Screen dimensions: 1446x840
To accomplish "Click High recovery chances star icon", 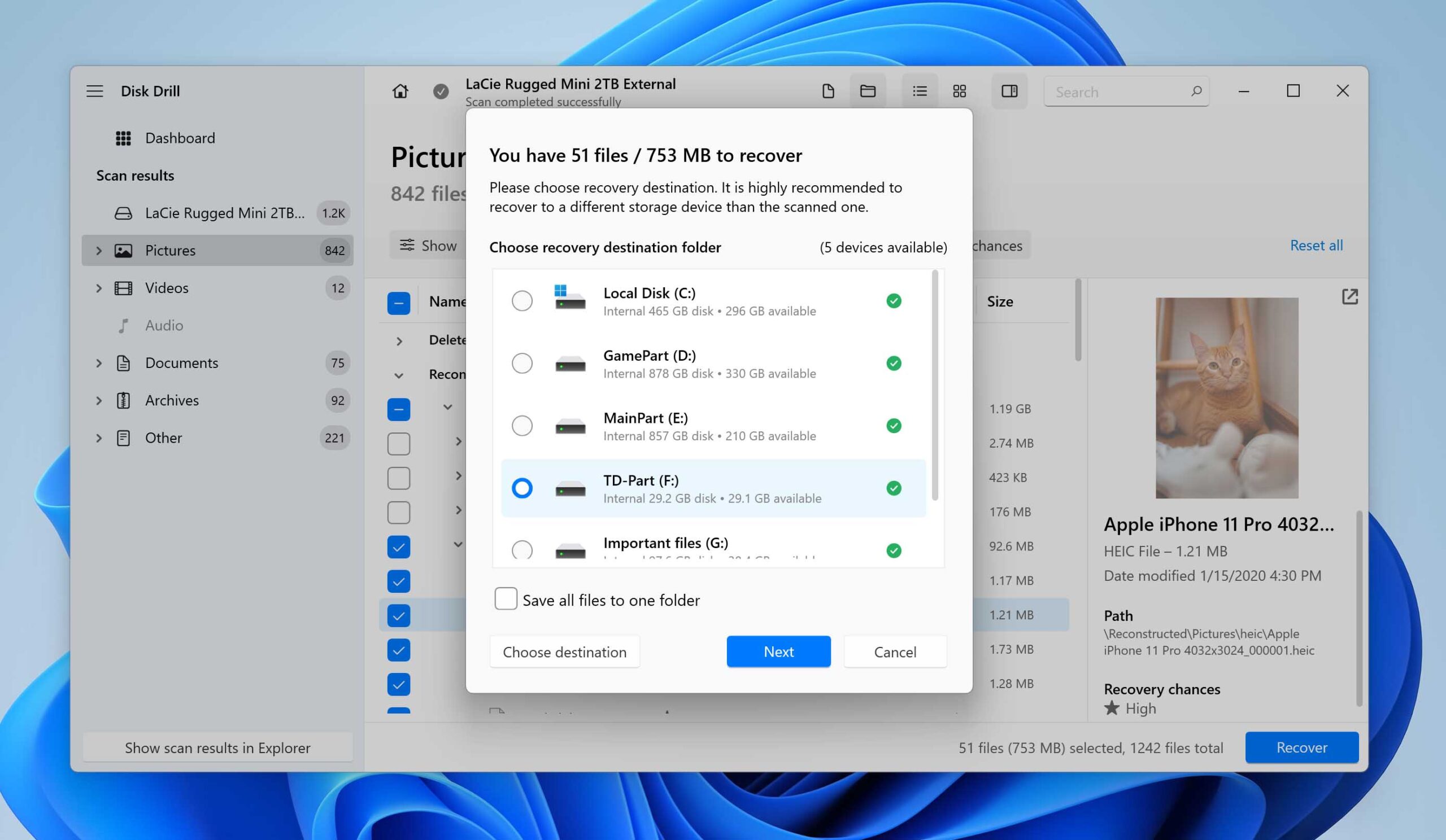I will (x=1112, y=708).
